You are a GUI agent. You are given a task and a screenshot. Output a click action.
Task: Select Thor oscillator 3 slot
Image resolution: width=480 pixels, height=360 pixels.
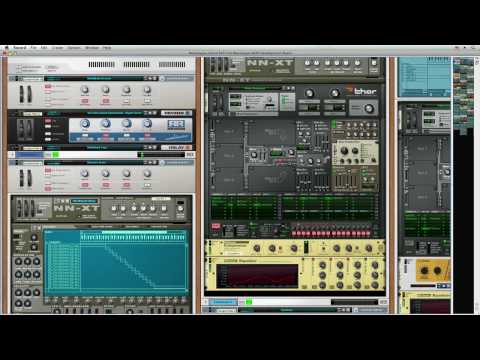pyautogui.click(x=229, y=180)
